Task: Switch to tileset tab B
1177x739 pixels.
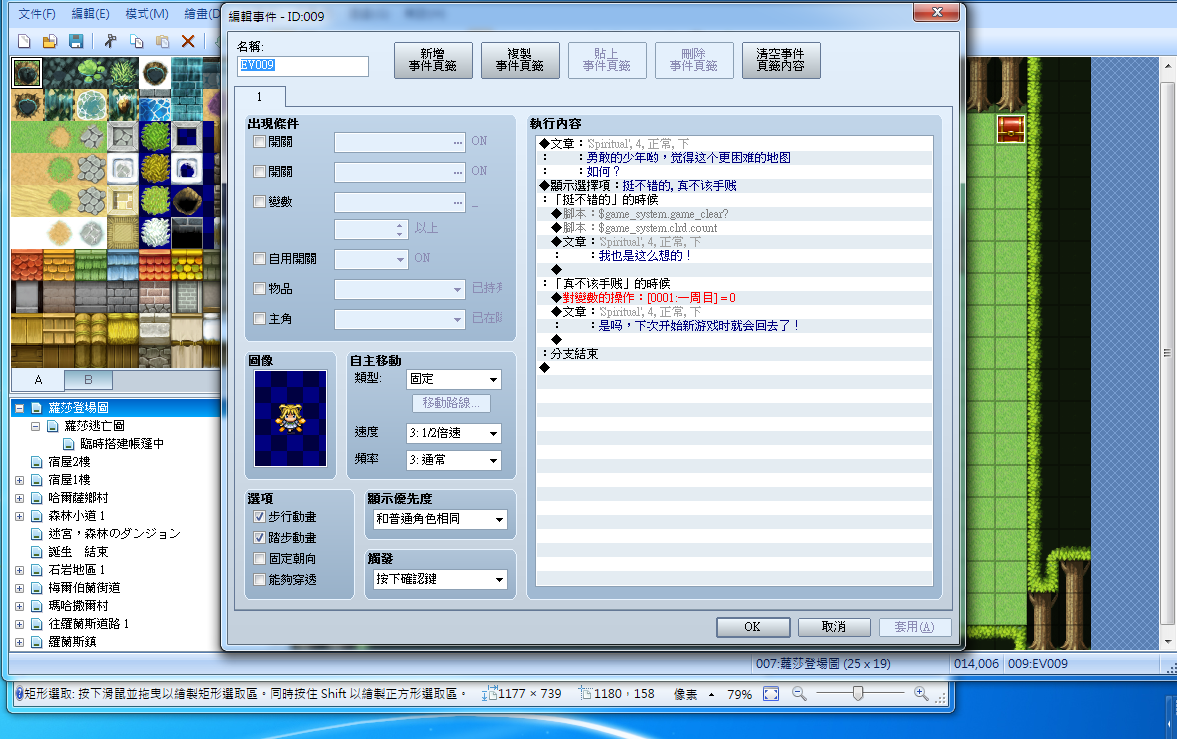Action: coord(88,380)
